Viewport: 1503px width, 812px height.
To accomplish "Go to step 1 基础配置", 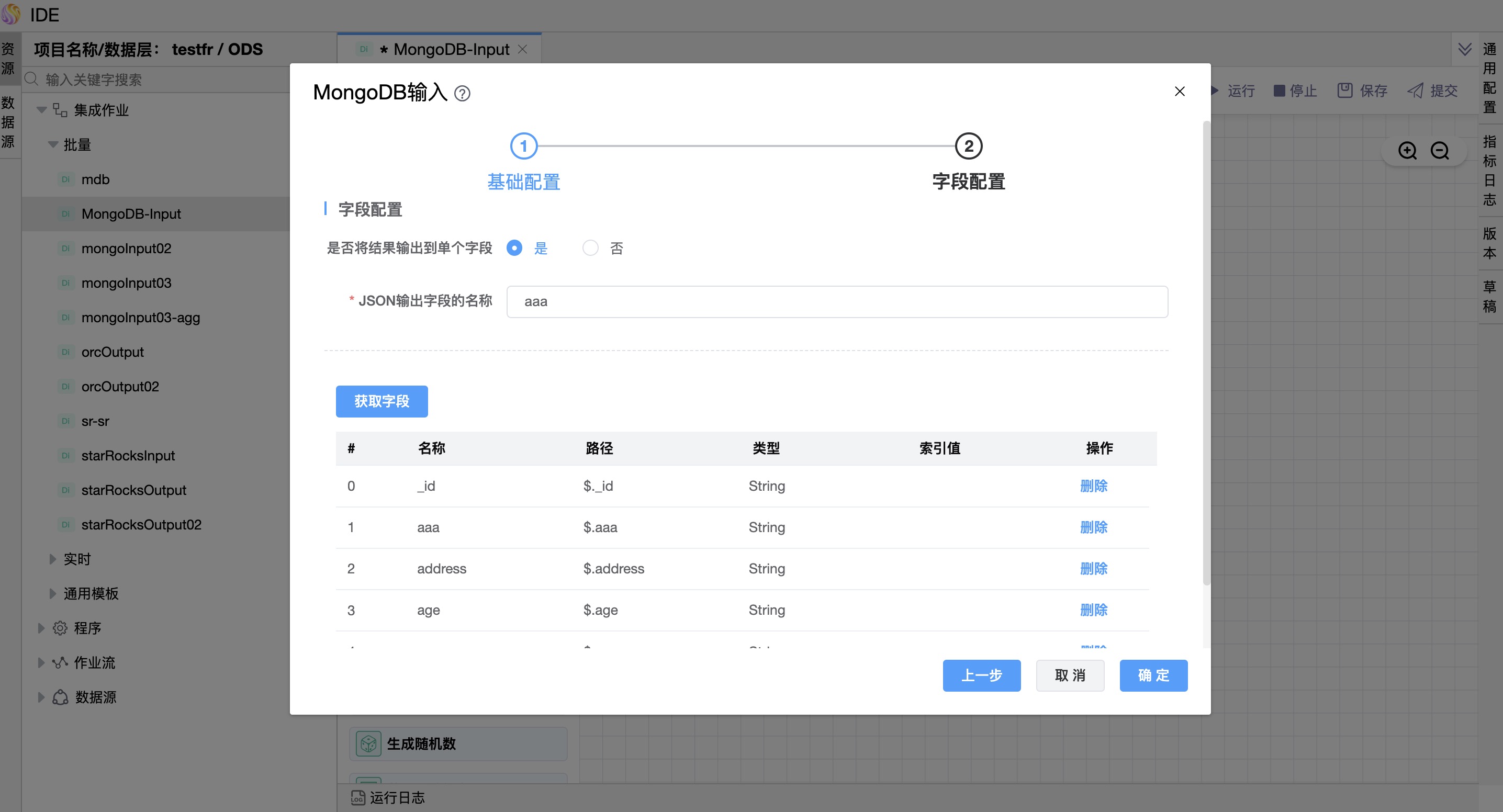I will (523, 146).
